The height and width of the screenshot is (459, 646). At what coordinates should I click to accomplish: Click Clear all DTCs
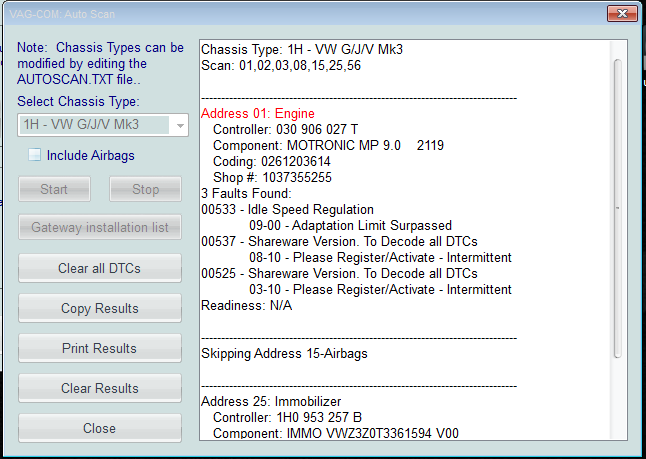(100, 268)
